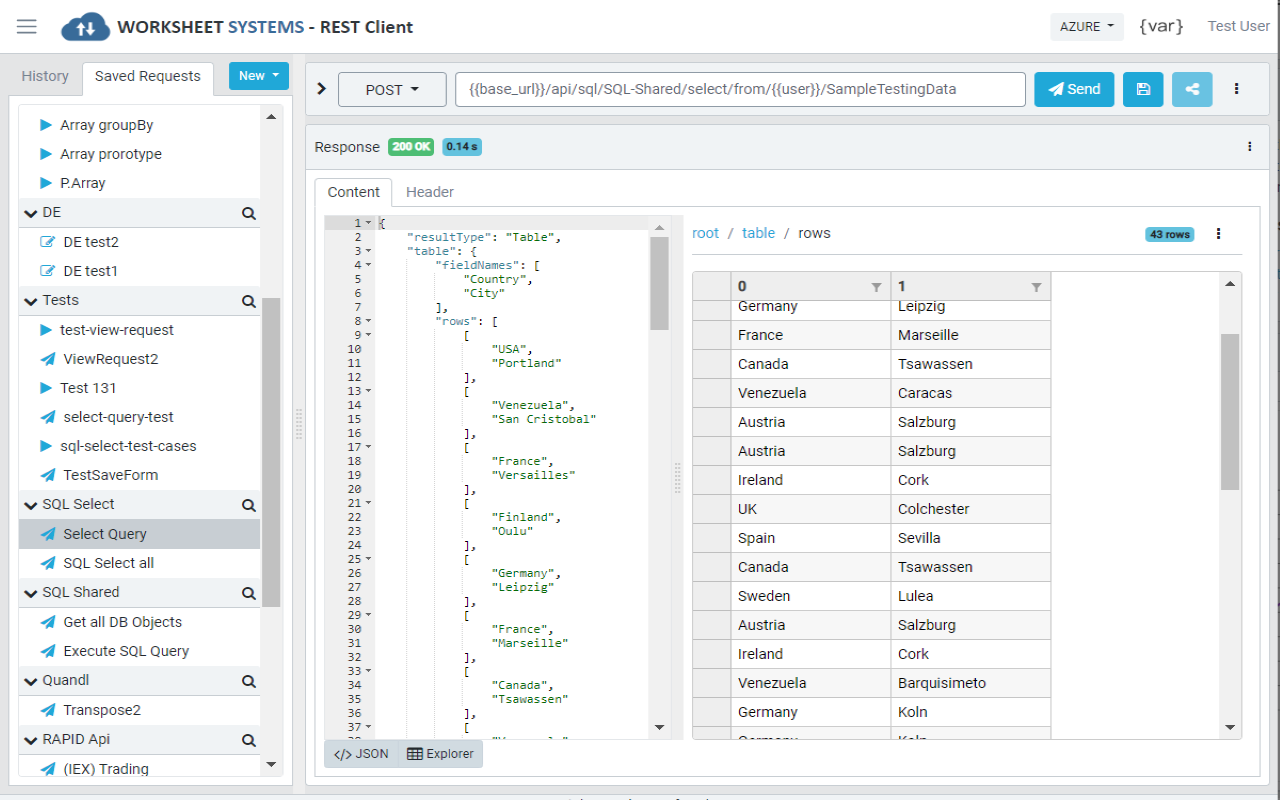Select the Caracas cell
Viewport: 1280px width, 800px height.
(970, 393)
